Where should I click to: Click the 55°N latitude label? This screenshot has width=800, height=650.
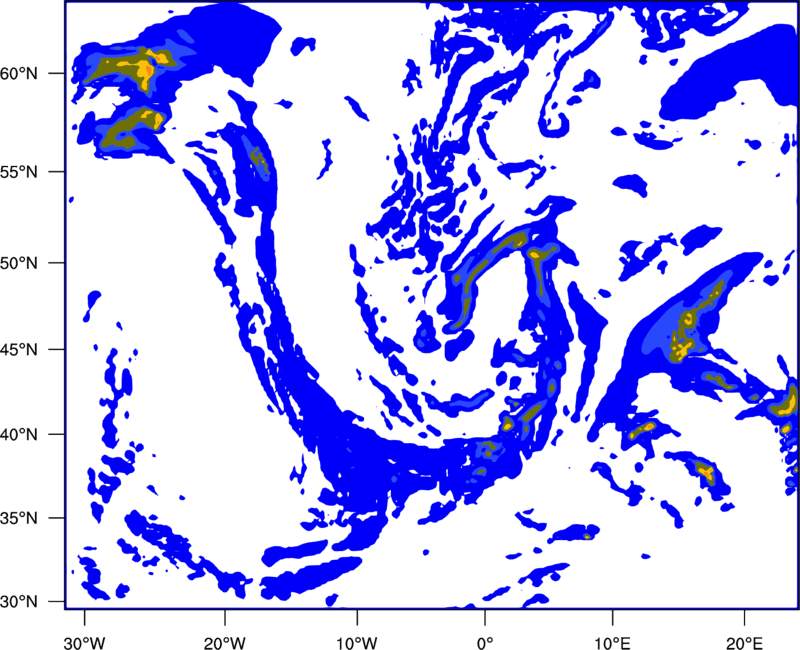click(x=19, y=172)
